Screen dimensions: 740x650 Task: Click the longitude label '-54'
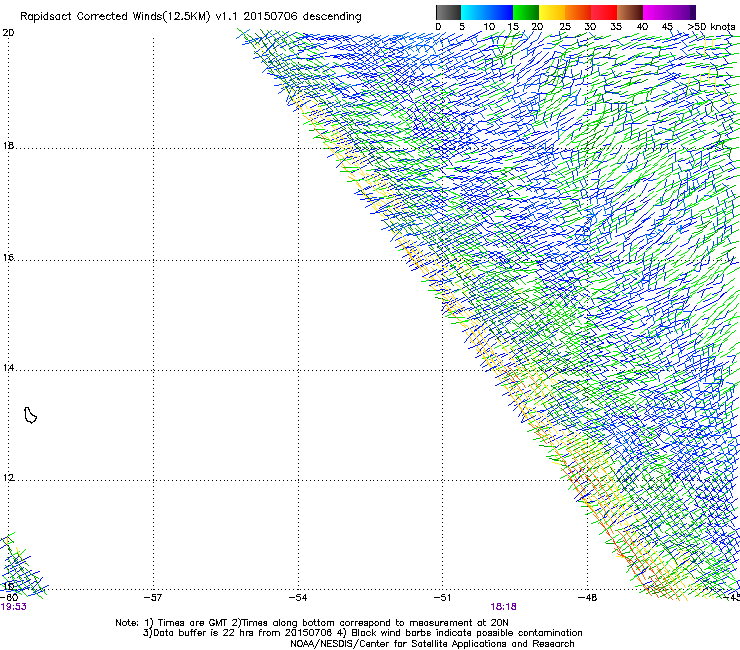[298, 598]
